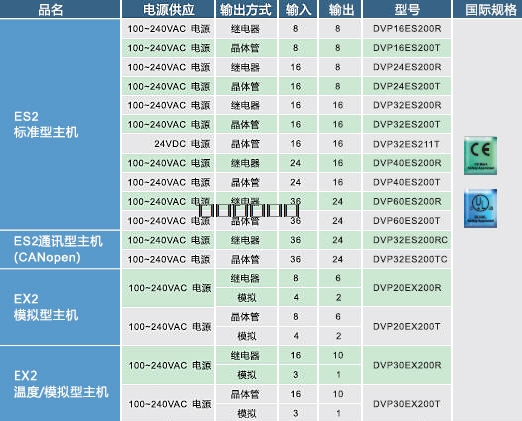Select model DVP40ES200T
522x421 pixels.
[407, 182]
